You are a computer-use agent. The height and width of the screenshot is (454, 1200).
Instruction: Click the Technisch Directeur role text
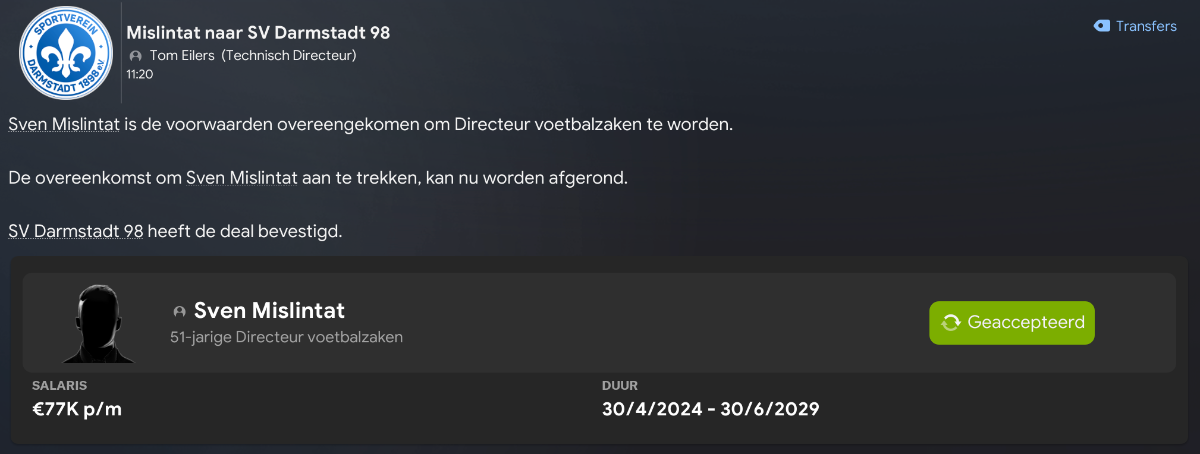click(x=289, y=56)
